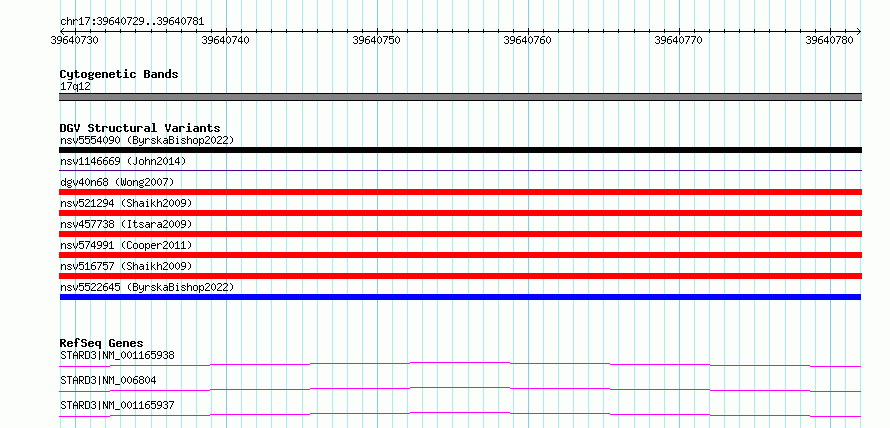Select the blue nsv5522645 variant bar
Screen dimensions: 890x428
click(x=460, y=297)
